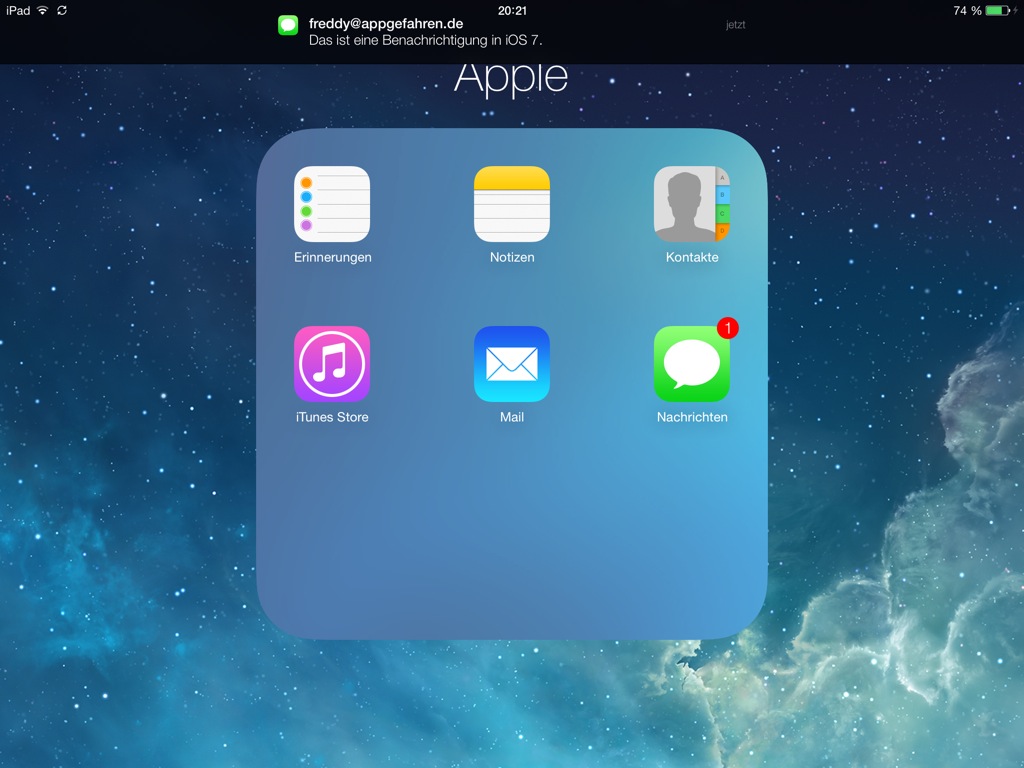Click the red badge on Nachrichten
This screenshot has width=1024, height=768.
(x=728, y=327)
